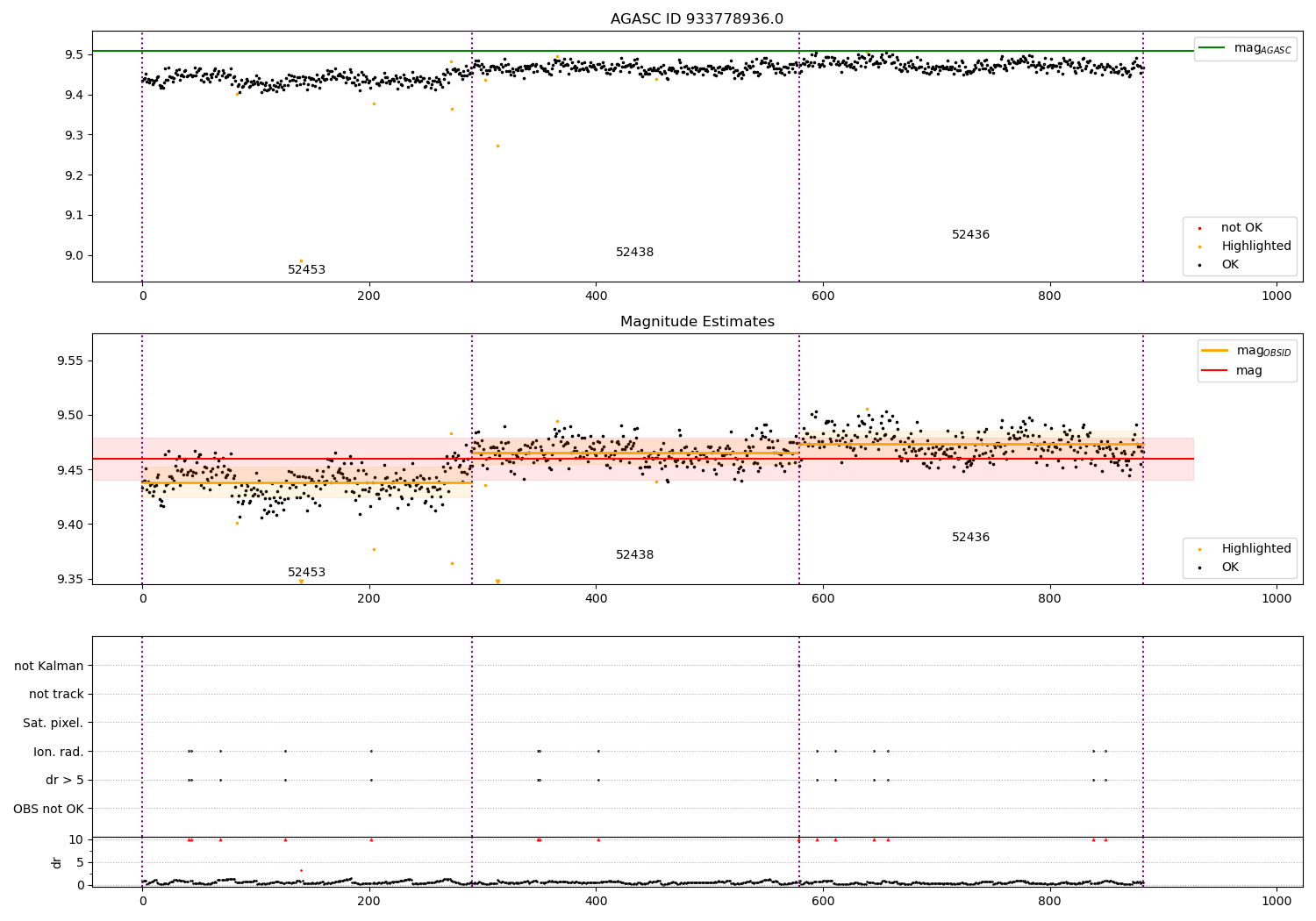Click the '10' tick on dr axis

(x=76, y=839)
